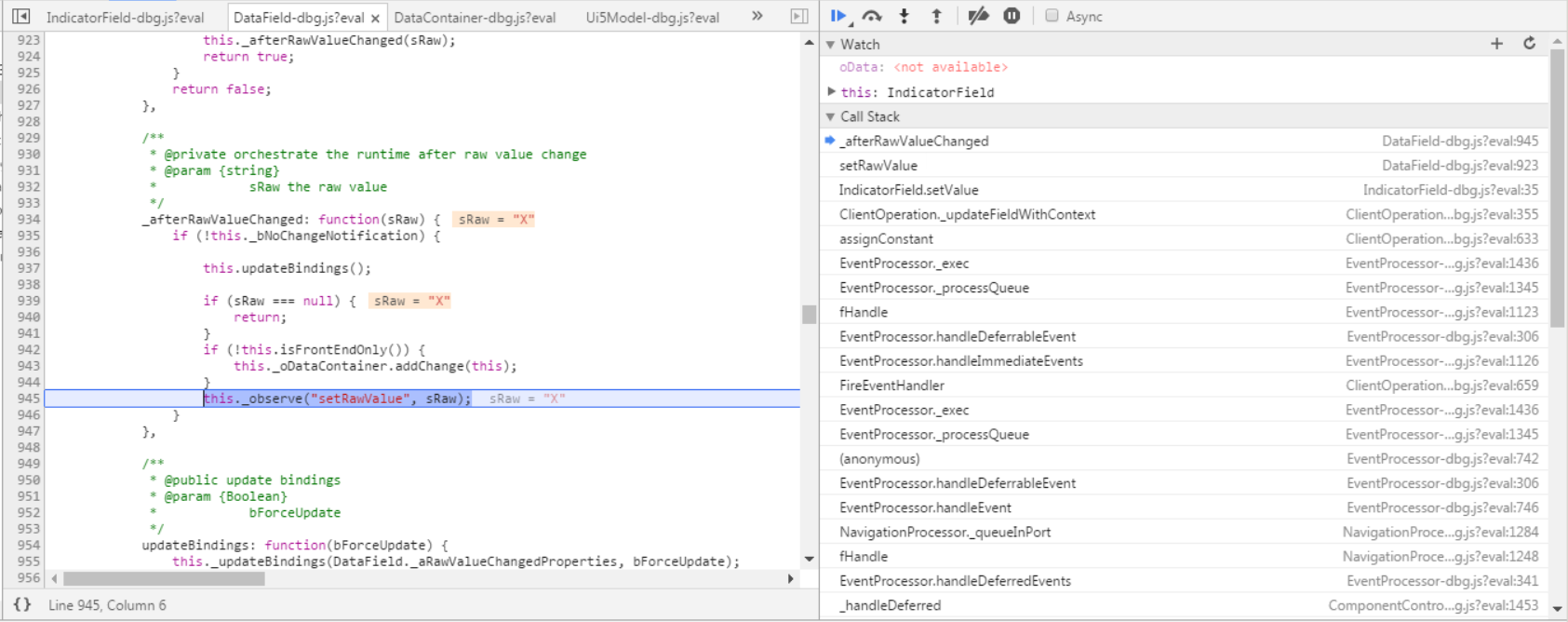Step over next function call
The image size is (1568, 622).
click(872, 16)
